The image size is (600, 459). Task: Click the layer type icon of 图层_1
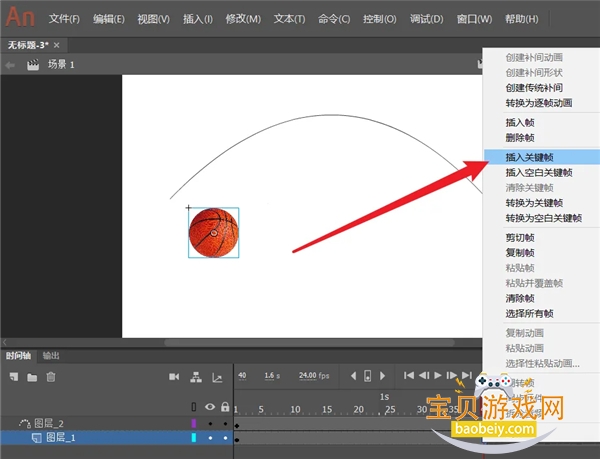click(x=37, y=438)
